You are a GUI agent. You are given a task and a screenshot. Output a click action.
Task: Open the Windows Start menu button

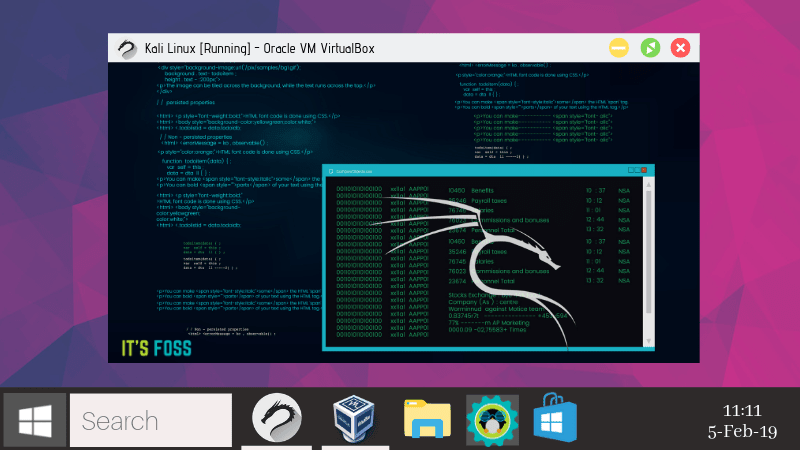click(35, 420)
